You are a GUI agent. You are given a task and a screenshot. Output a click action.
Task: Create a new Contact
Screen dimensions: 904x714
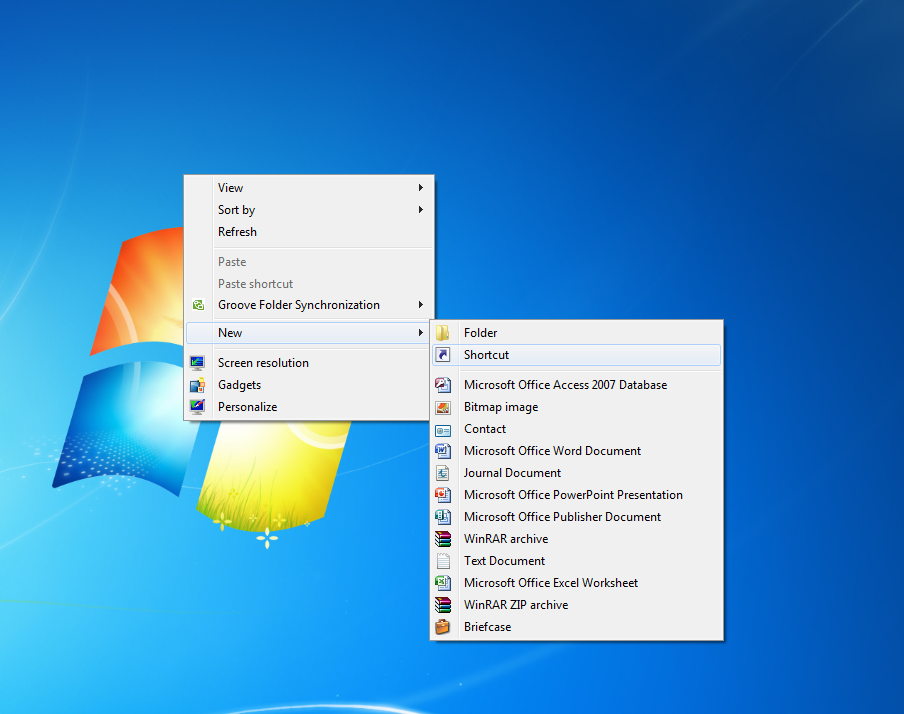point(577,429)
